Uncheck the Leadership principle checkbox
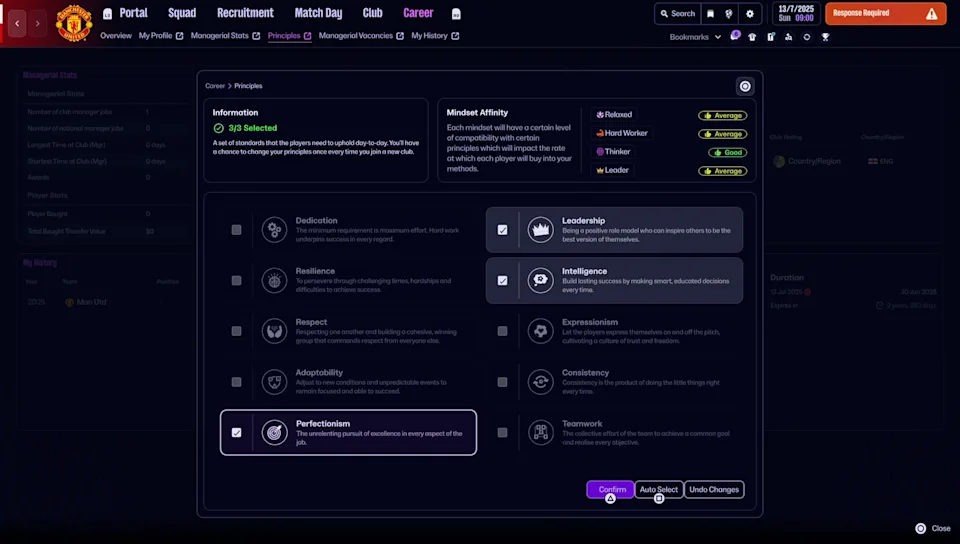960x544 pixels. pos(503,230)
